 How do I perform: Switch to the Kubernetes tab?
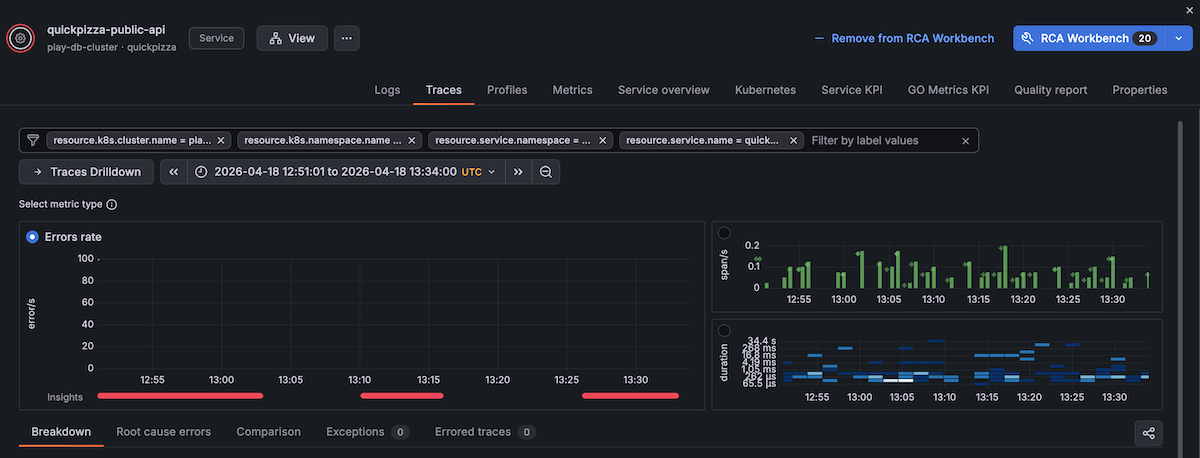pos(765,90)
